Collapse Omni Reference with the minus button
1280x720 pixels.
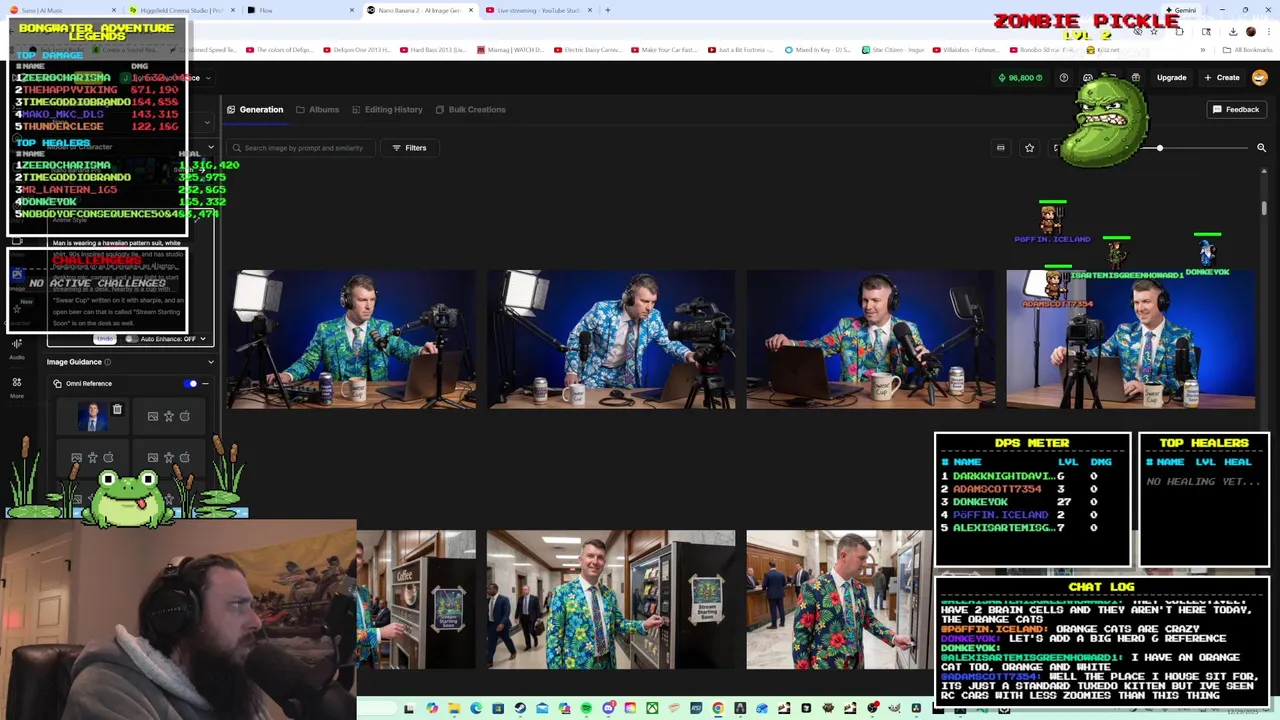[205, 383]
